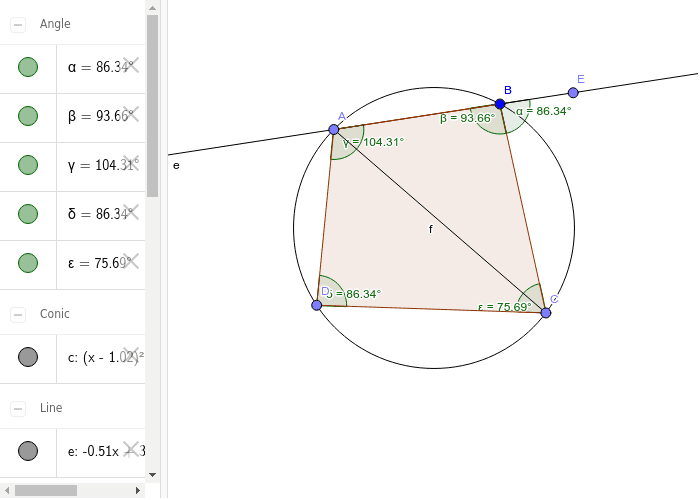Select the conic c equation text
Screen dimensions: 700x500
click(x=106, y=358)
